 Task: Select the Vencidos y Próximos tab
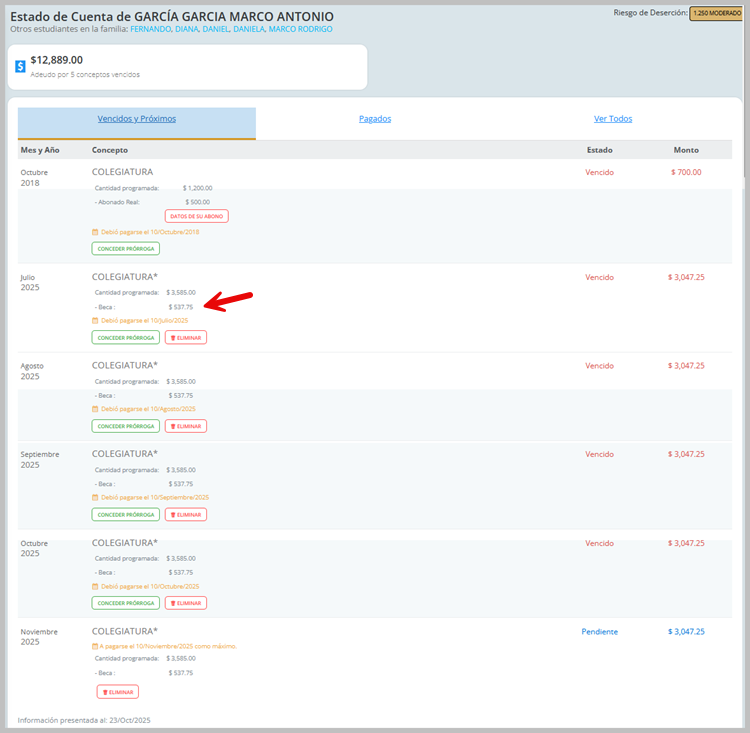click(x=137, y=119)
